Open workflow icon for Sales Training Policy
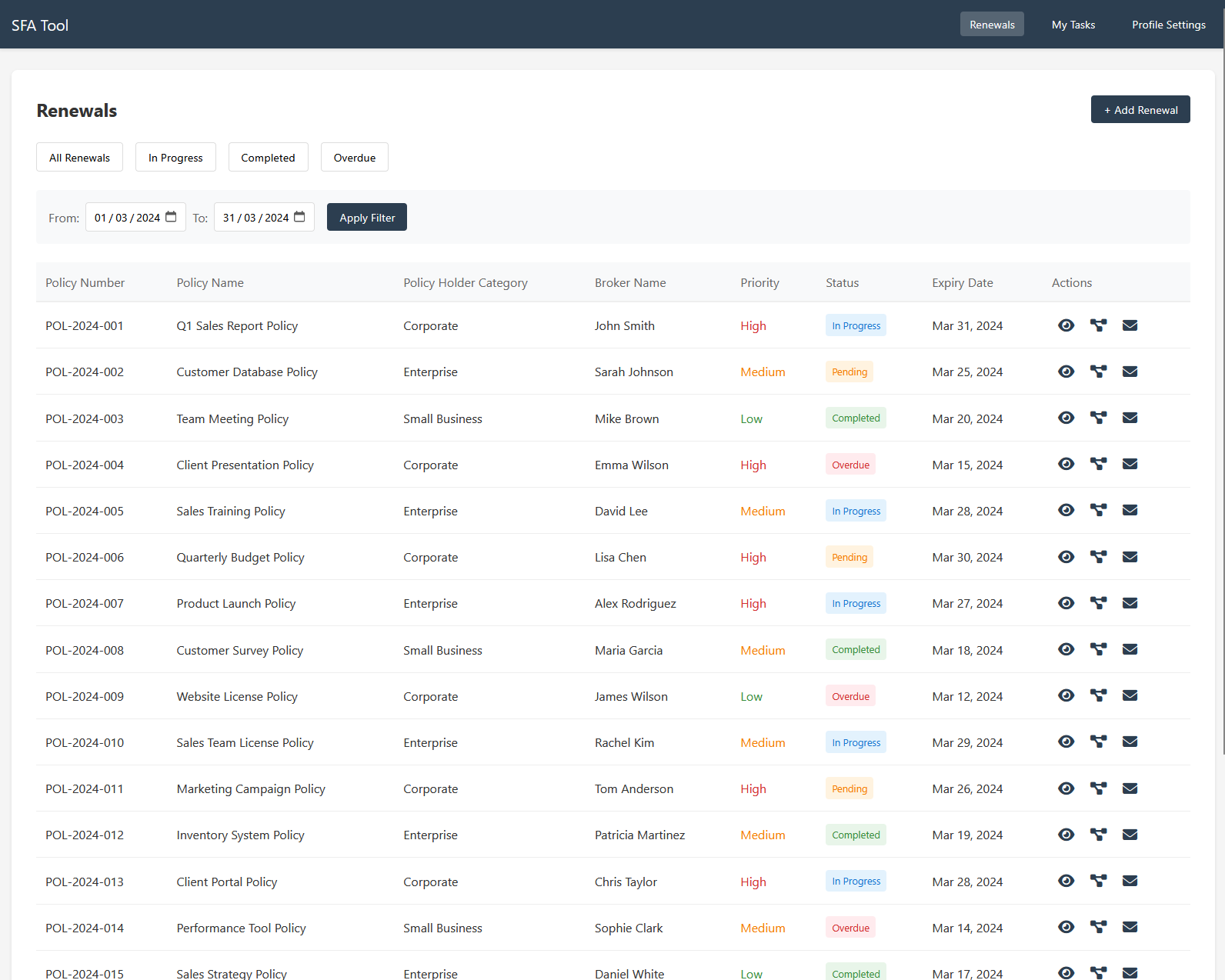Viewport: 1225px width, 980px height. pos(1098,510)
